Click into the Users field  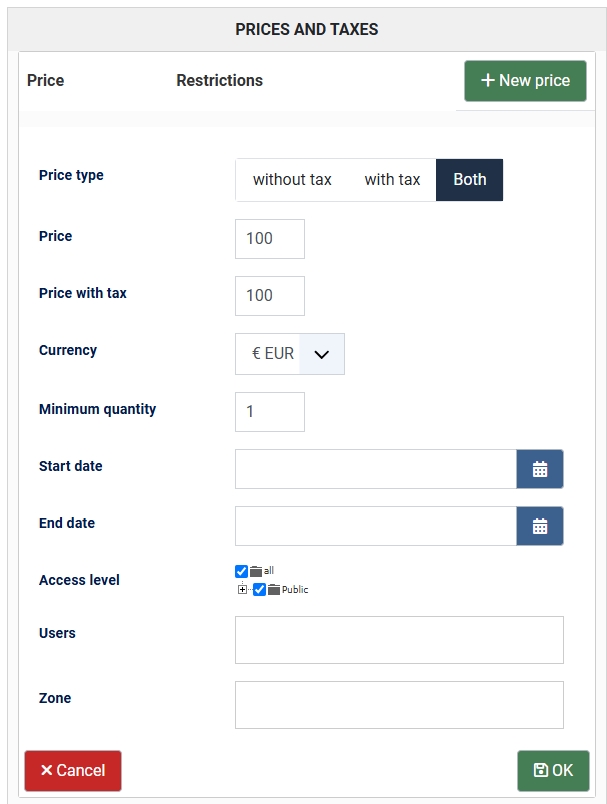click(x=399, y=640)
